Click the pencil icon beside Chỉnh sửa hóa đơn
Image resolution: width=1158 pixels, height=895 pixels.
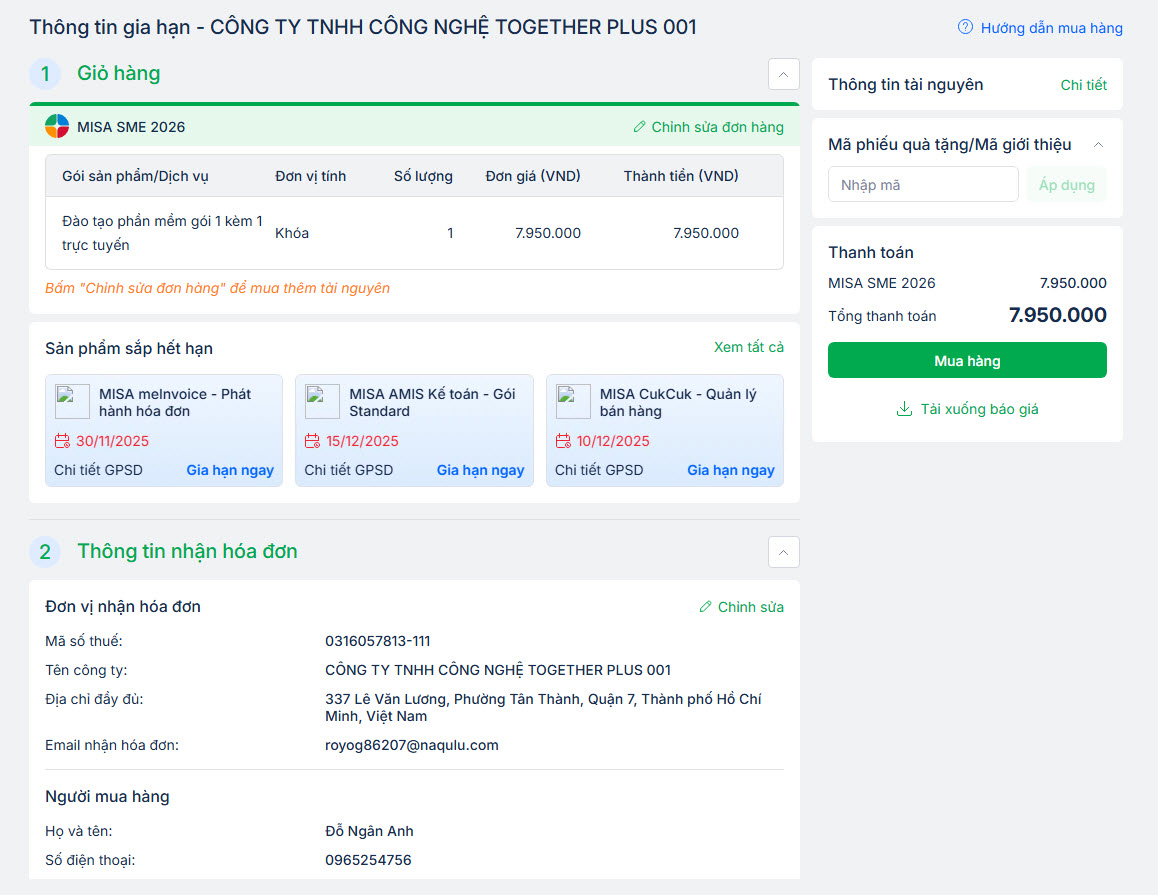point(706,607)
